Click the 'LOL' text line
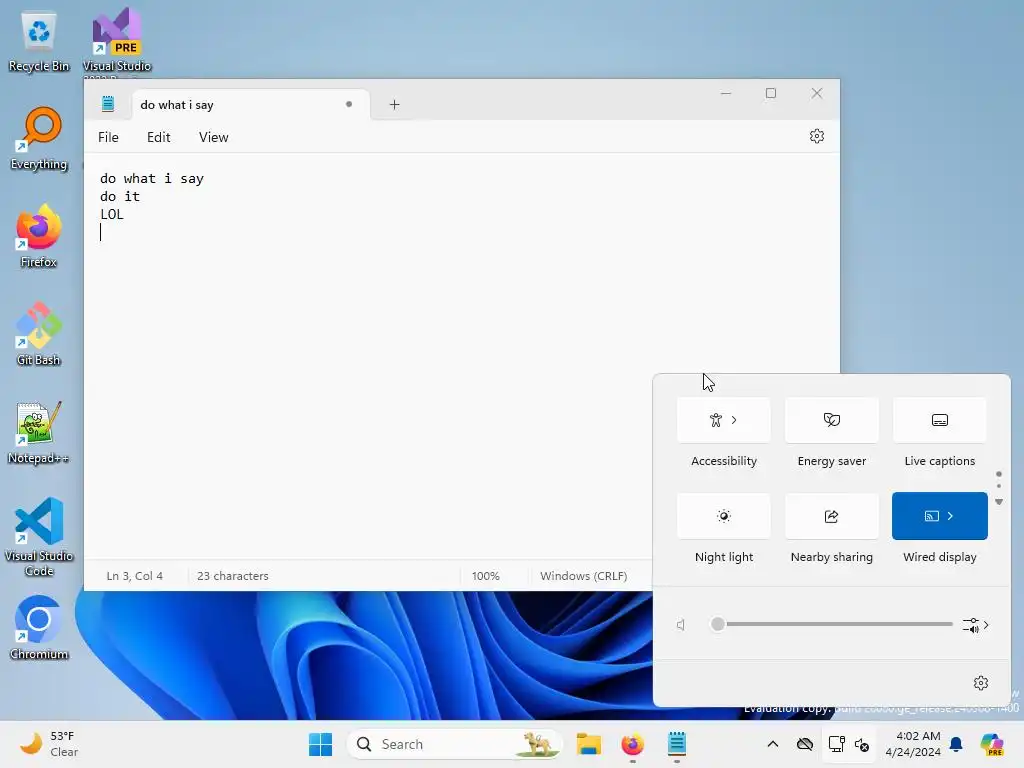1024x768 pixels. tap(112, 214)
